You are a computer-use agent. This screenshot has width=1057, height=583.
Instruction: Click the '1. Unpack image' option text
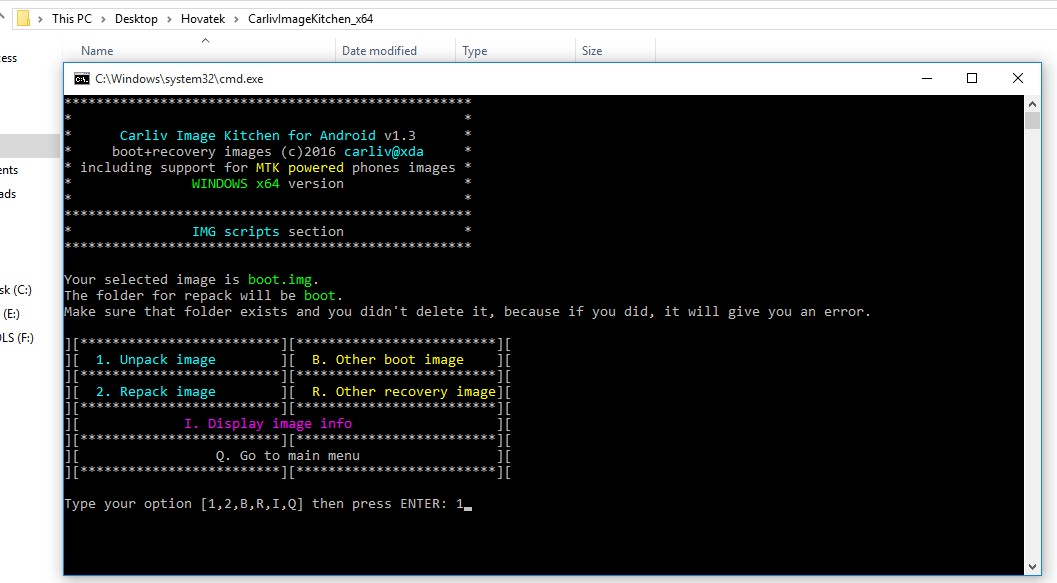[x=156, y=359]
